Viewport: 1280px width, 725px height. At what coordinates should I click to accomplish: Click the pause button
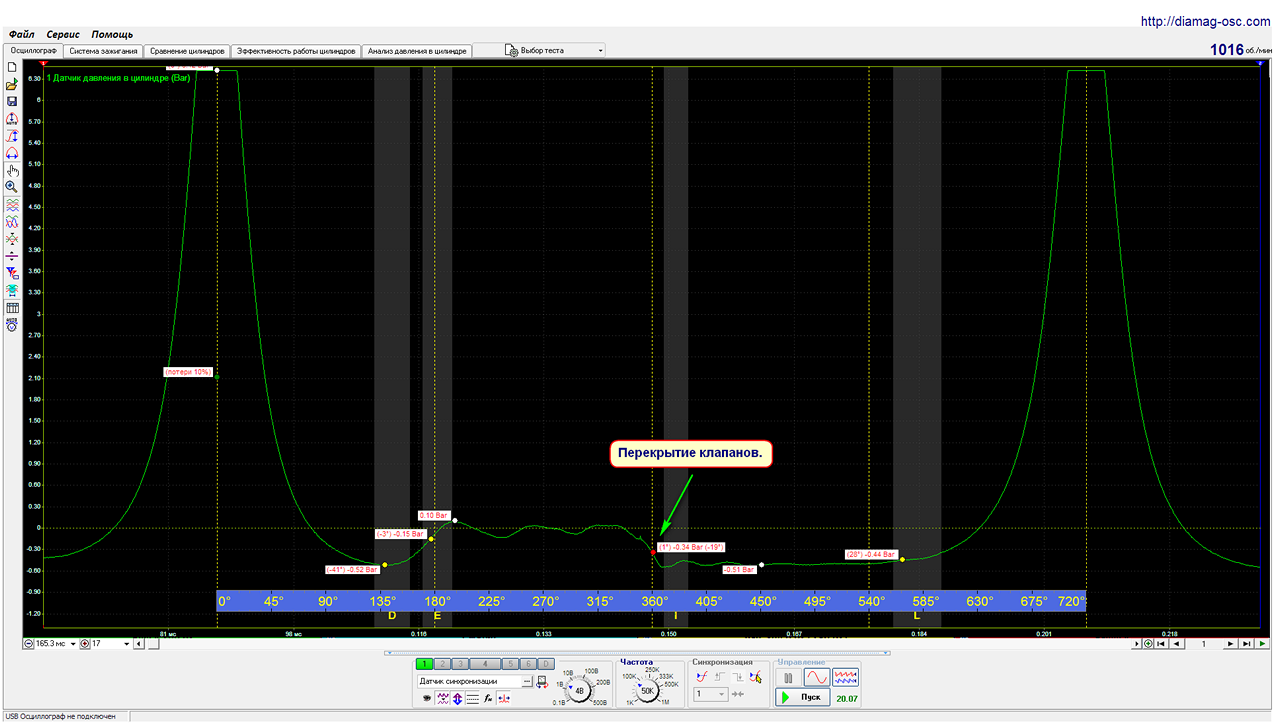coord(788,678)
